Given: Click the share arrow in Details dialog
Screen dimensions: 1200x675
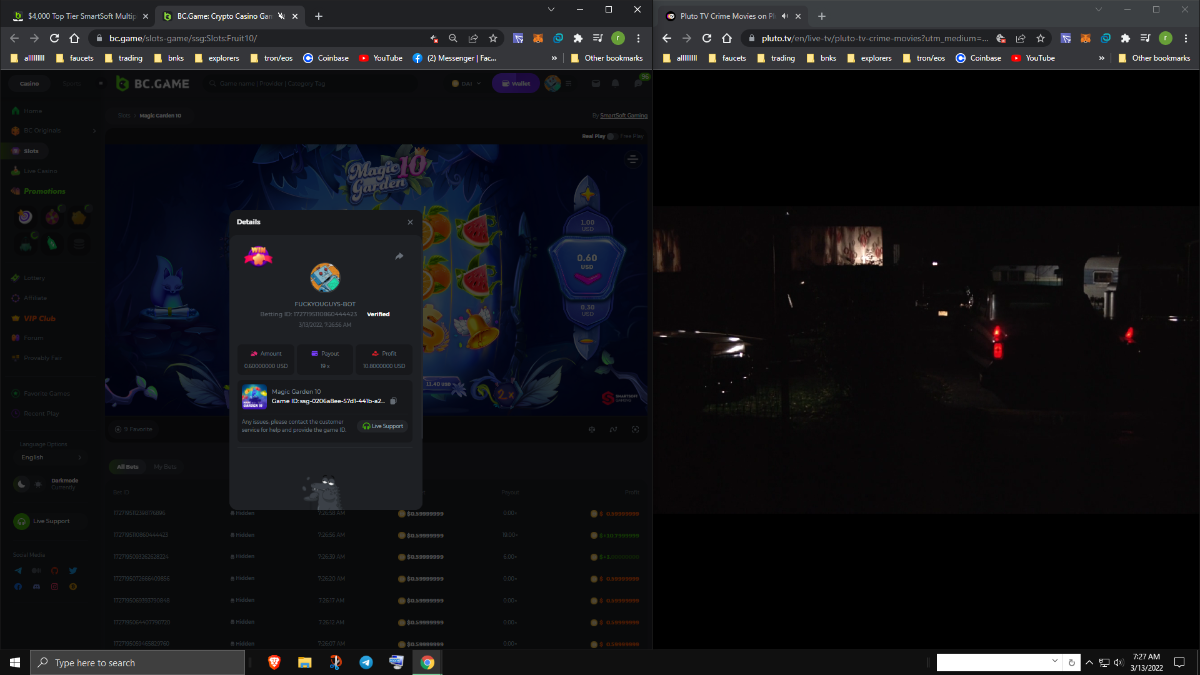Looking at the screenshot, I should (399, 256).
